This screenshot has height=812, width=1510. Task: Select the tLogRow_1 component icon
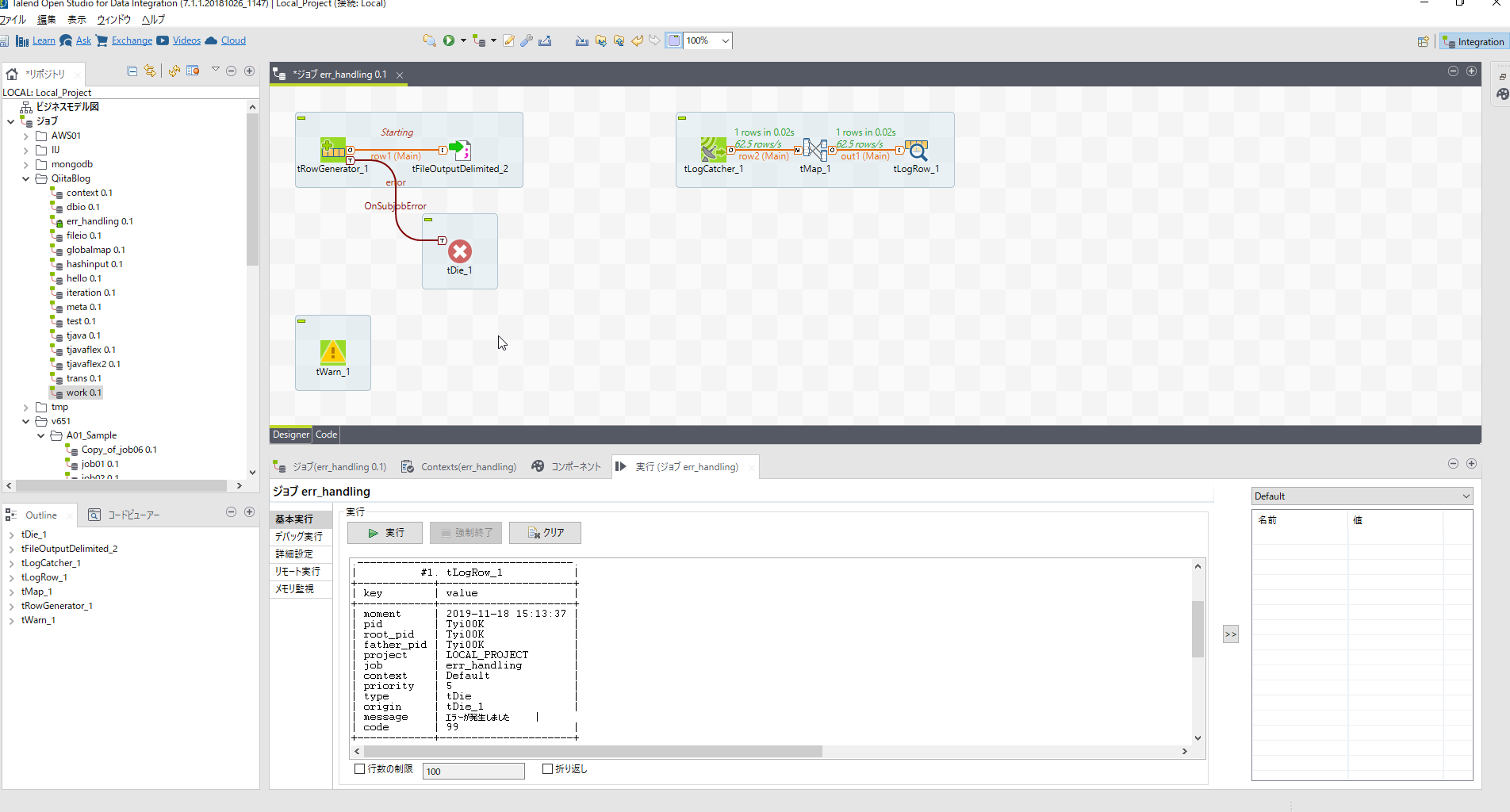pyautogui.click(x=916, y=149)
